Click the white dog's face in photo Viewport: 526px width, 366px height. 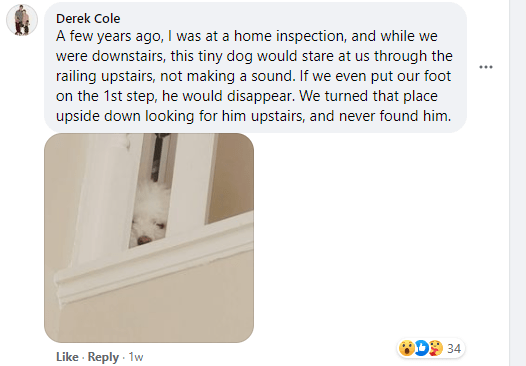click(x=150, y=216)
